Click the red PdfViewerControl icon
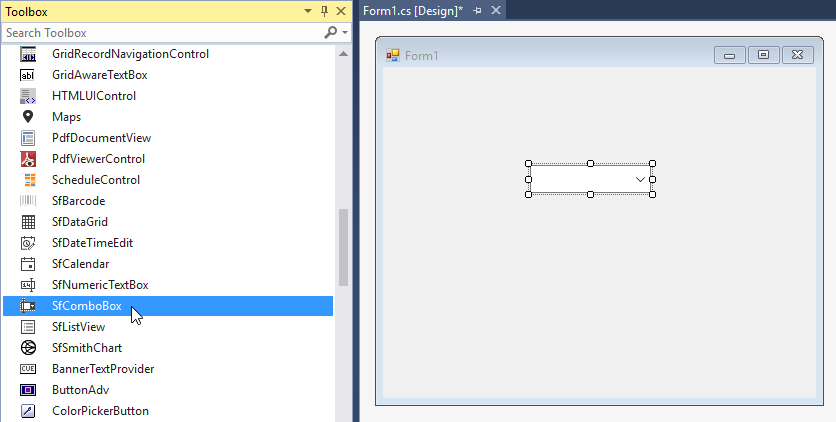Screen dimensions: 836x422 [28, 159]
